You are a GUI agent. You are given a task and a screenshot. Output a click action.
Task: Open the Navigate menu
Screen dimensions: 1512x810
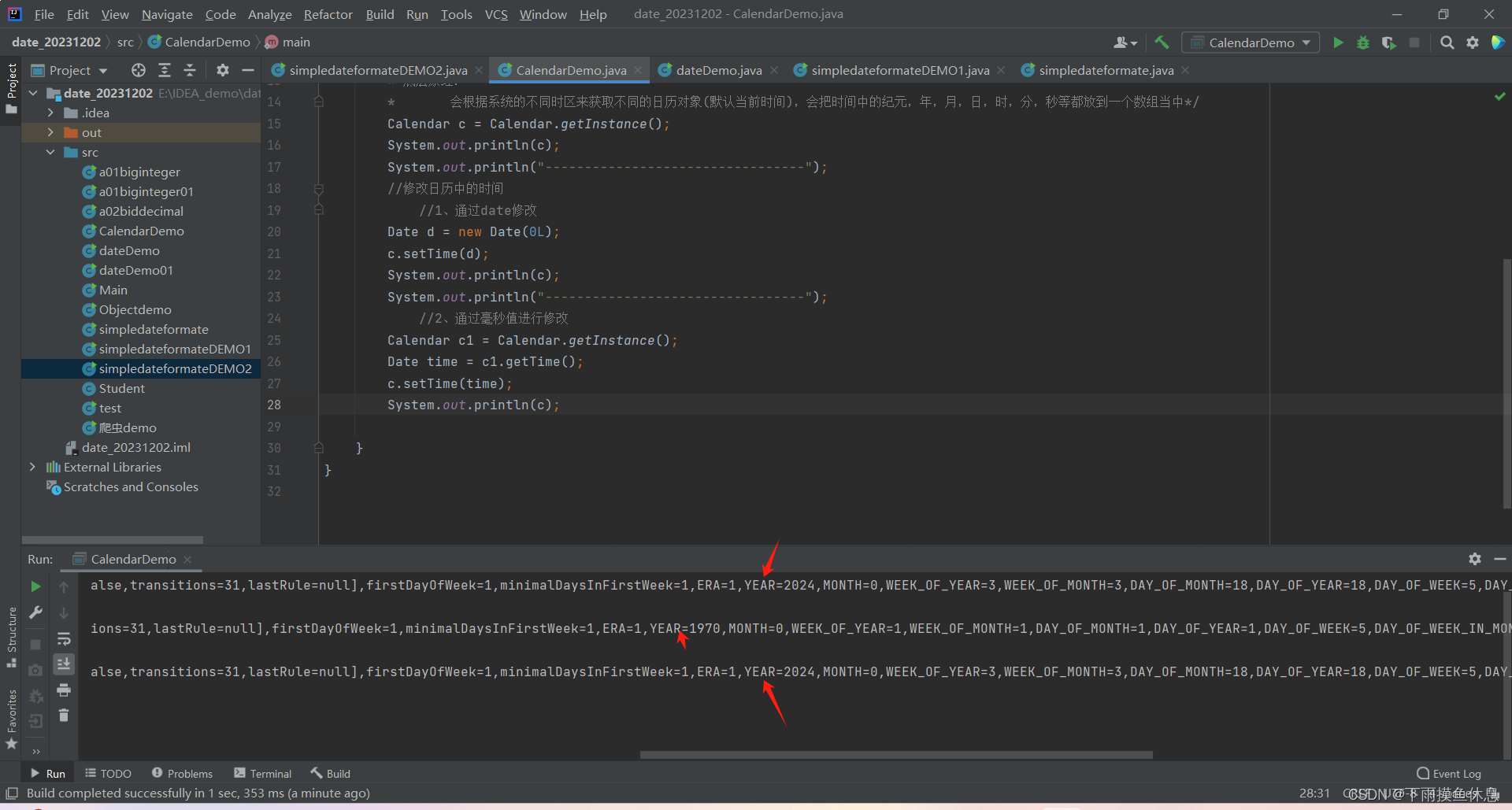[x=167, y=14]
